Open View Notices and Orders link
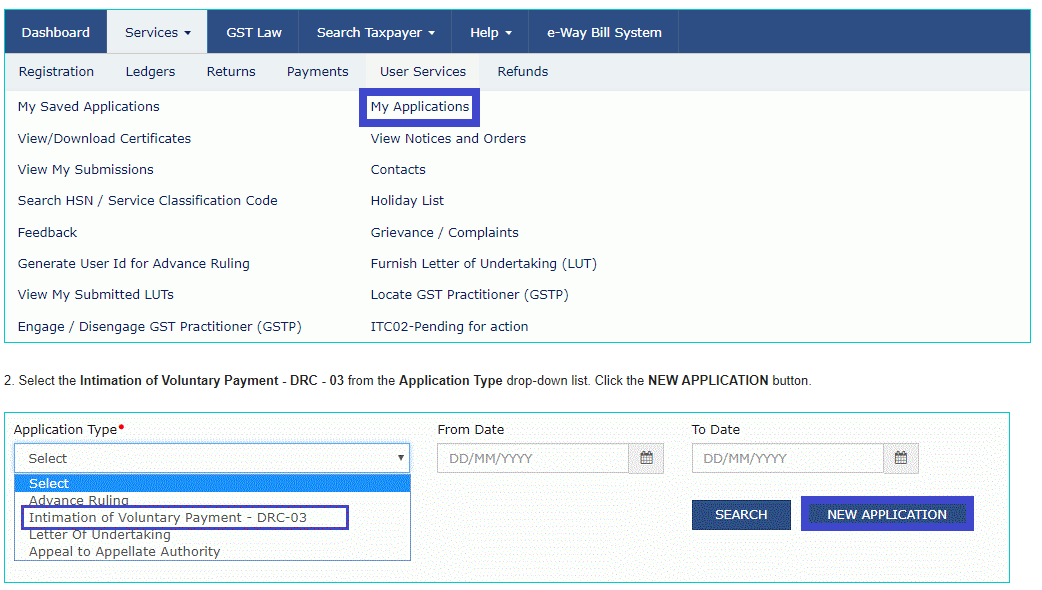 point(448,139)
